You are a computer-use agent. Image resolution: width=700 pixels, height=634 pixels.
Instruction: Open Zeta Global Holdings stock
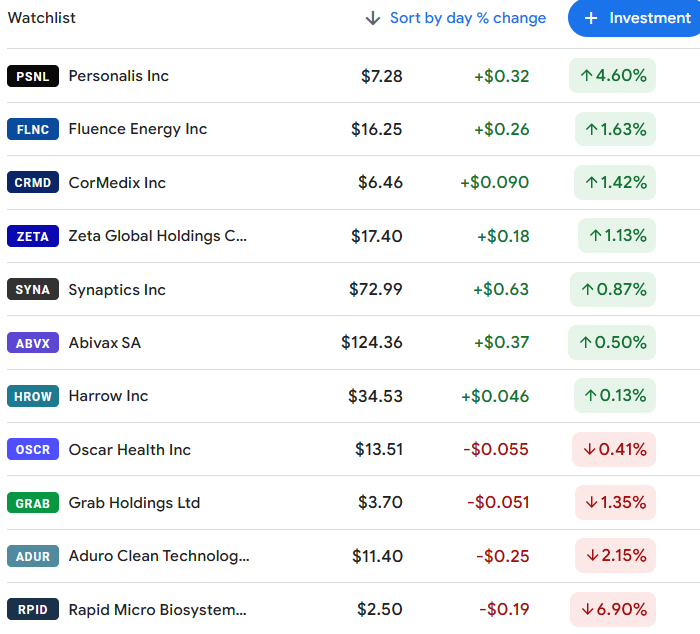tap(157, 236)
